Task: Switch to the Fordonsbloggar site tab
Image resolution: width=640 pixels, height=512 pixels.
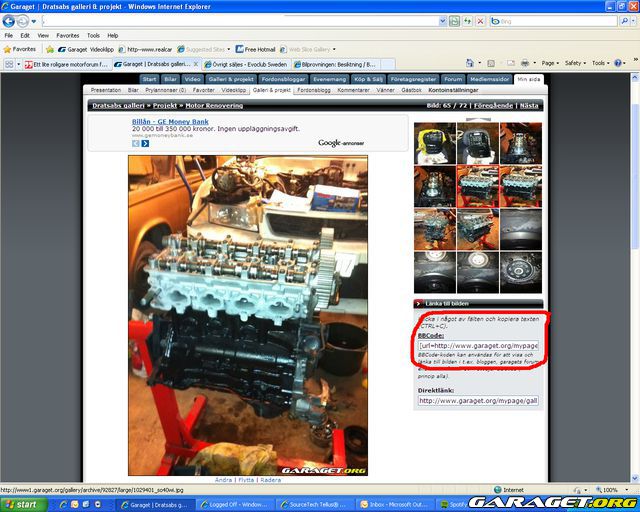Action: pyautogui.click(x=287, y=78)
